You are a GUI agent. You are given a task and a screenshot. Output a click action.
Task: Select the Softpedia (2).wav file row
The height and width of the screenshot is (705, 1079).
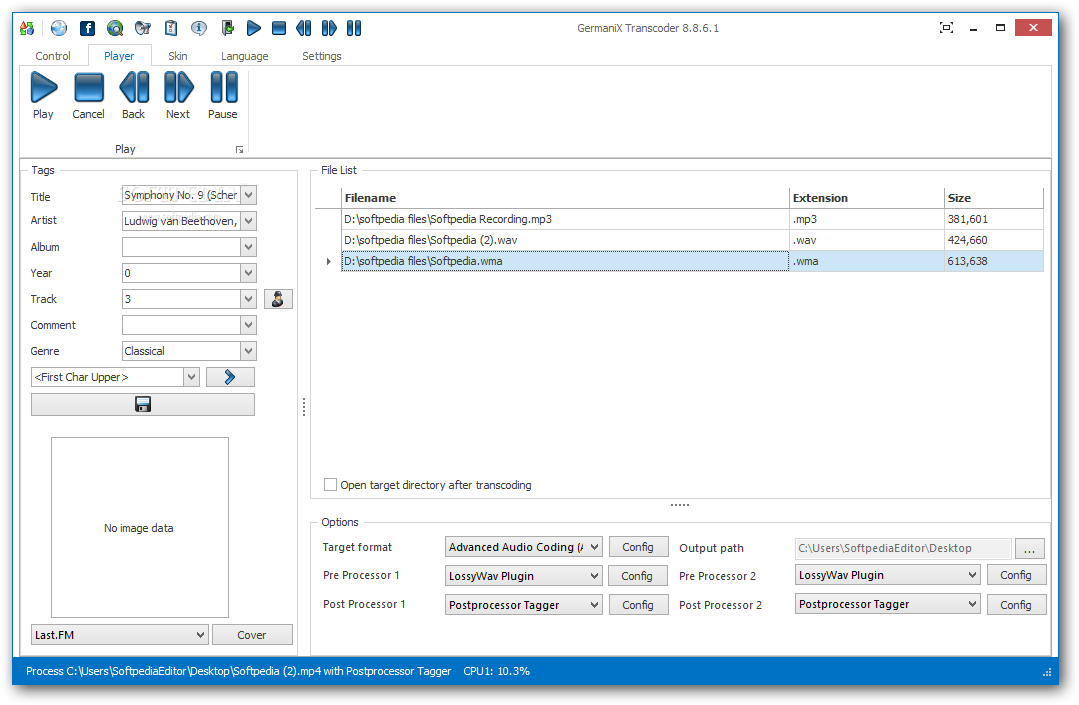tap(692, 240)
